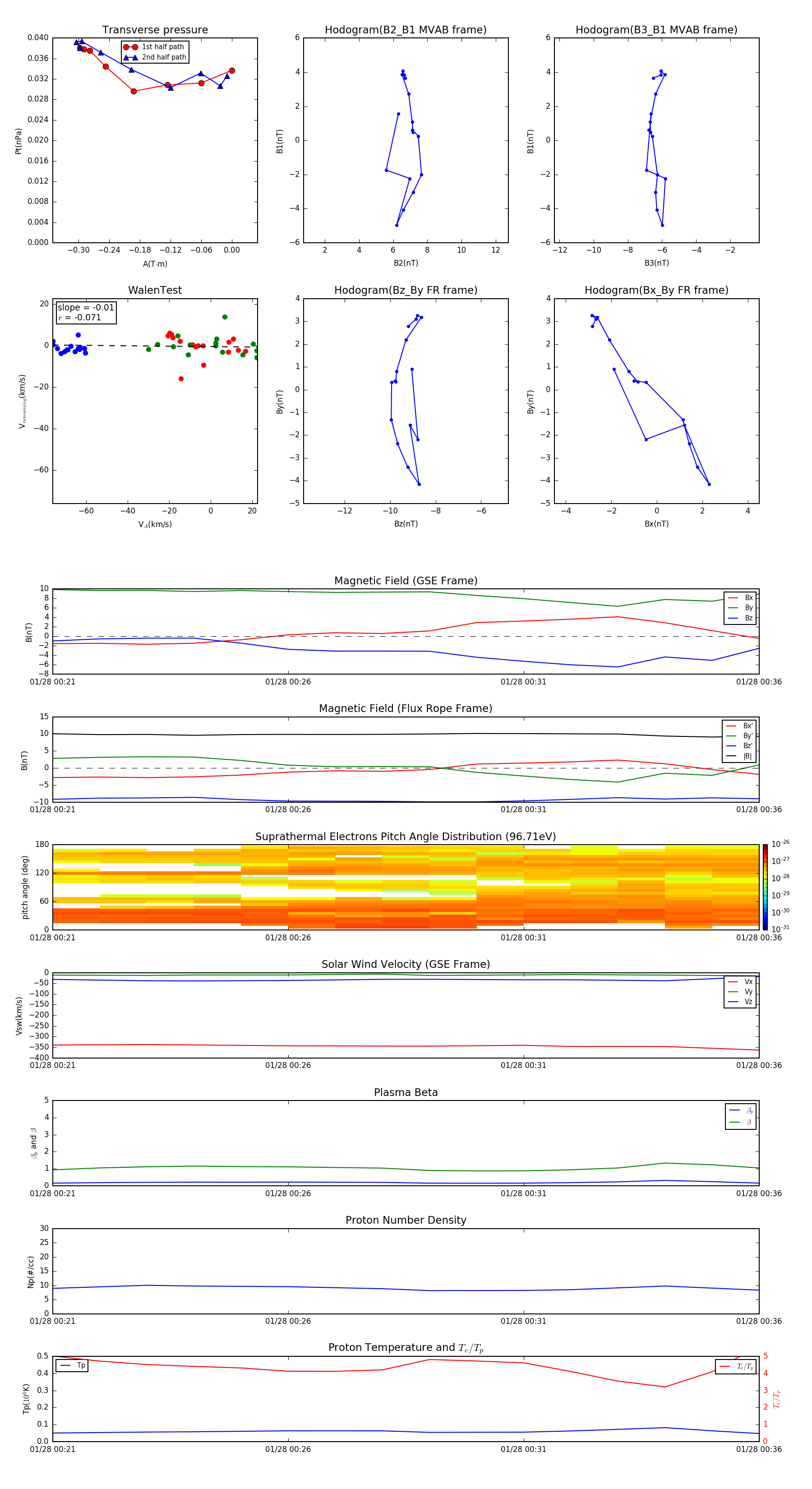Click the "Tp(10^6K)" y-axis label

click(26, 1399)
